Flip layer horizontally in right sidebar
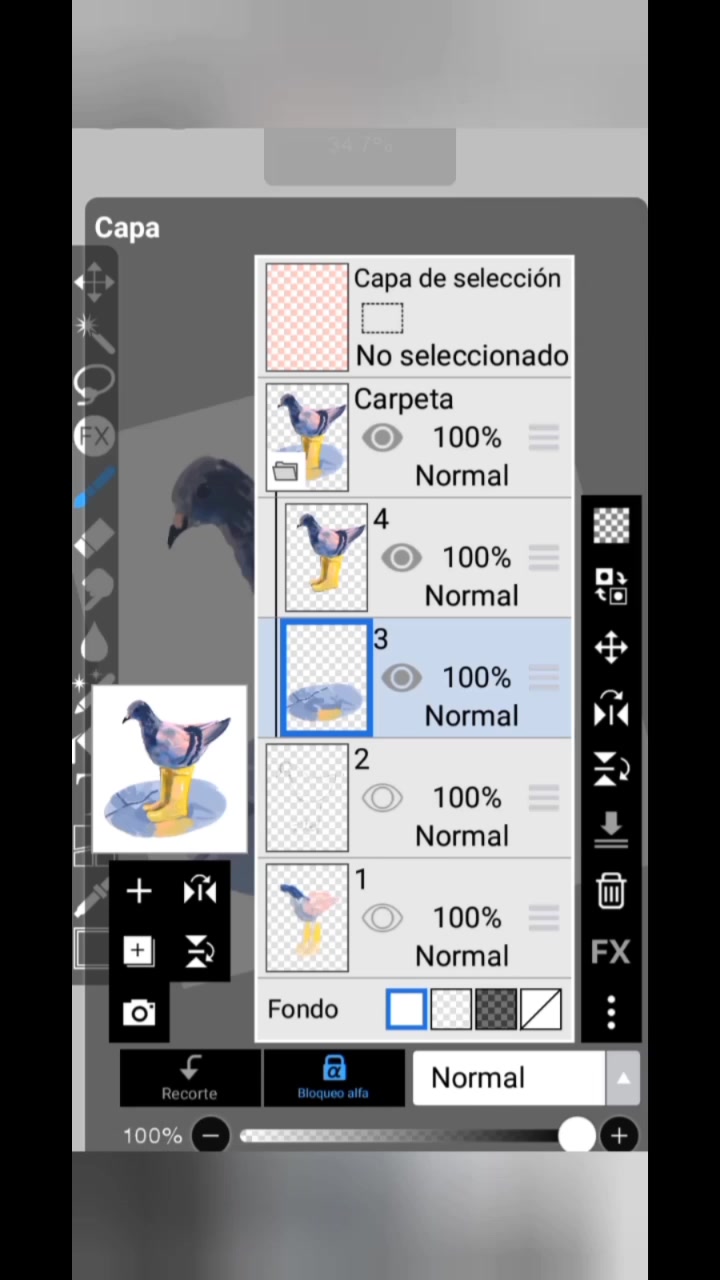The height and width of the screenshot is (1280, 720). (x=611, y=709)
